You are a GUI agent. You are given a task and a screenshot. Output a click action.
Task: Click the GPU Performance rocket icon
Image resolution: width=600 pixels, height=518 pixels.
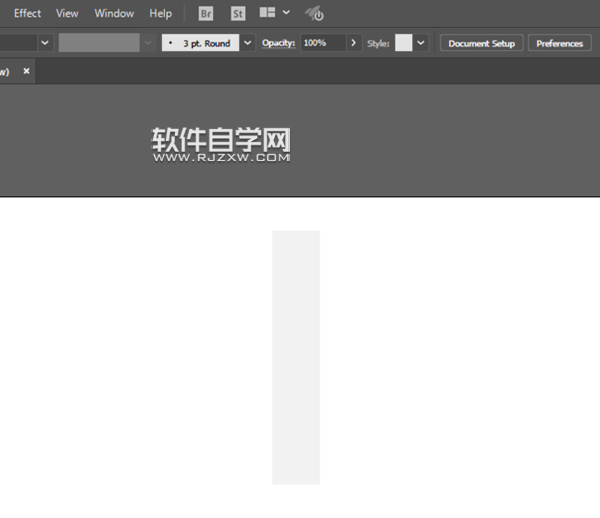[314, 14]
